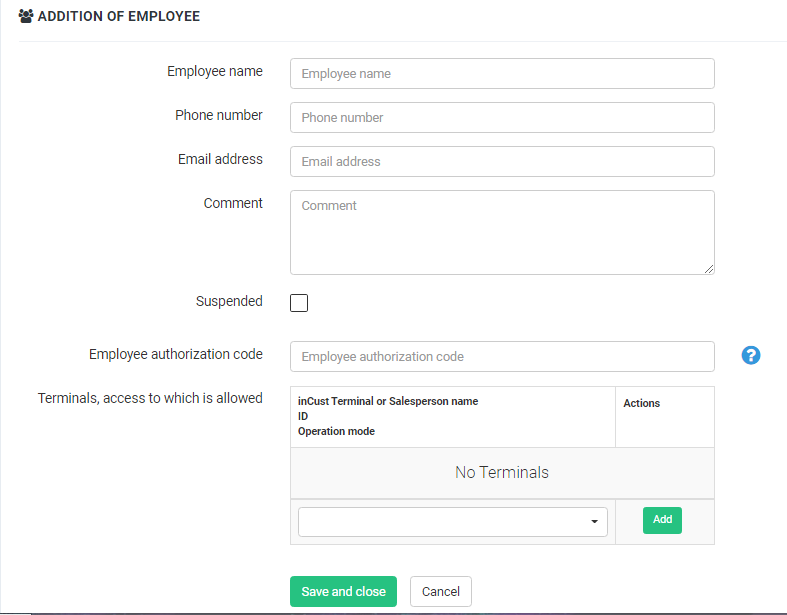Click the Employee name label
Screen dimensions: 787x615
pos(215,71)
